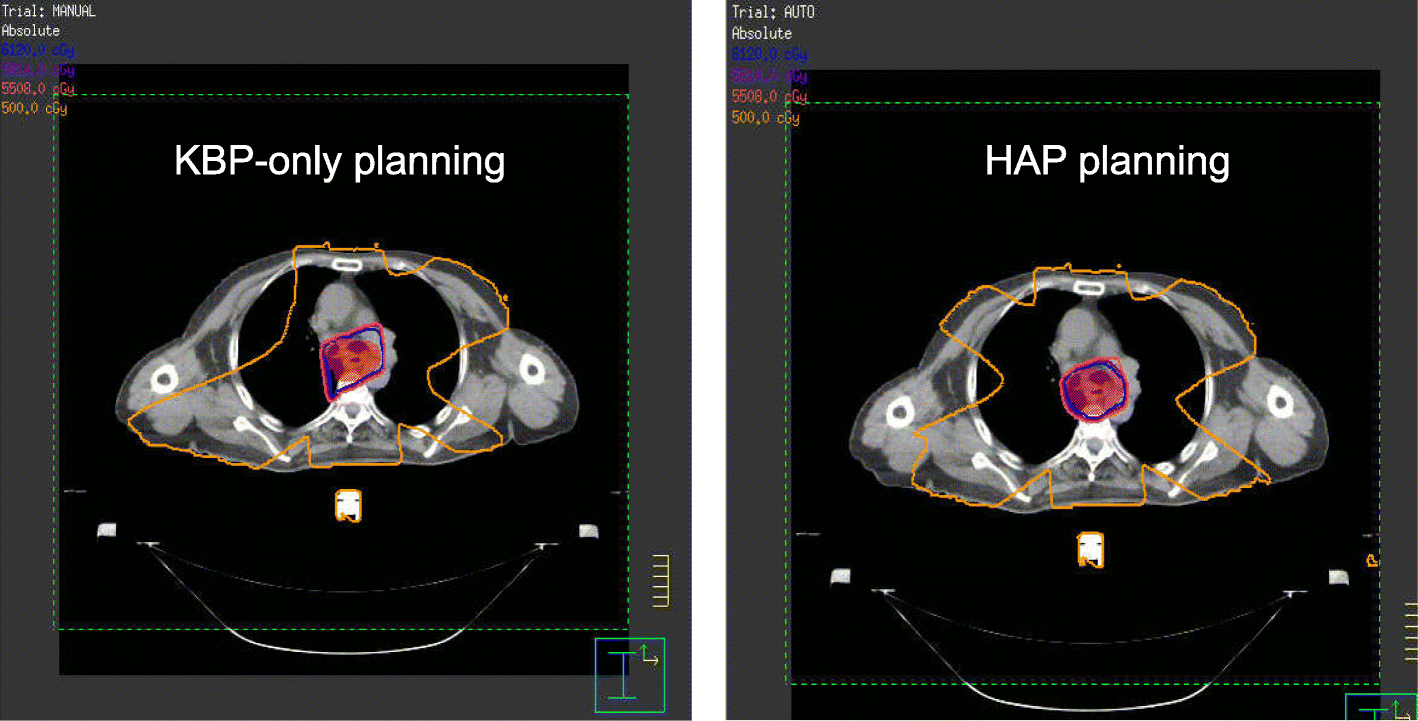Click the orange-outlined marker below patient in AUTO panel
Image resolution: width=1418 pixels, height=721 pixels.
pyautogui.click(x=1090, y=549)
